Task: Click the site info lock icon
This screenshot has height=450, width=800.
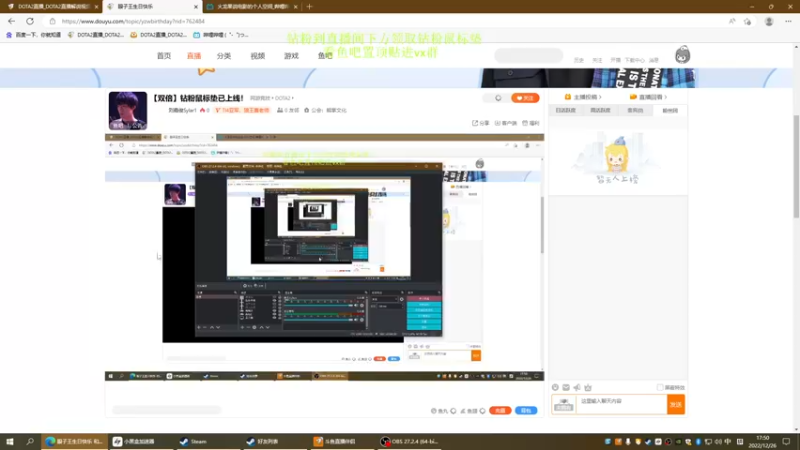Action: [52, 21]
